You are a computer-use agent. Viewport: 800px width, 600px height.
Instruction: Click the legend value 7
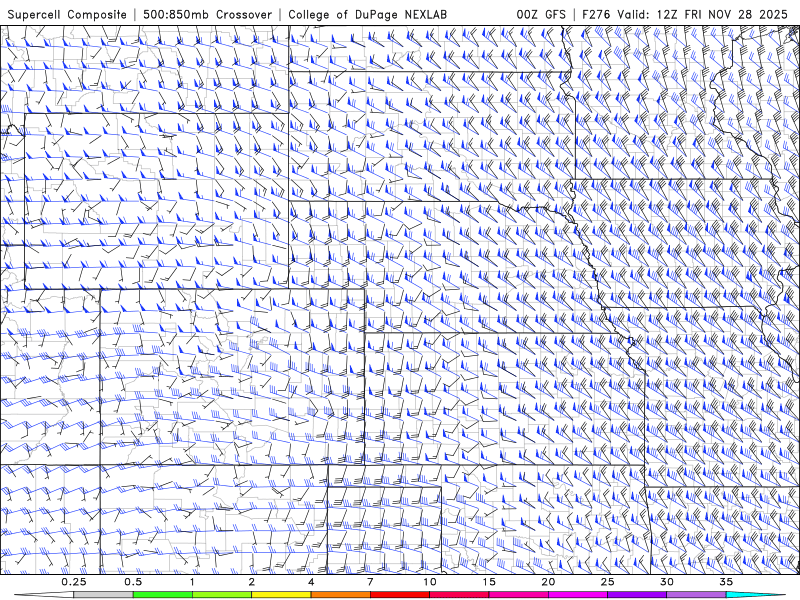[370, 582]
